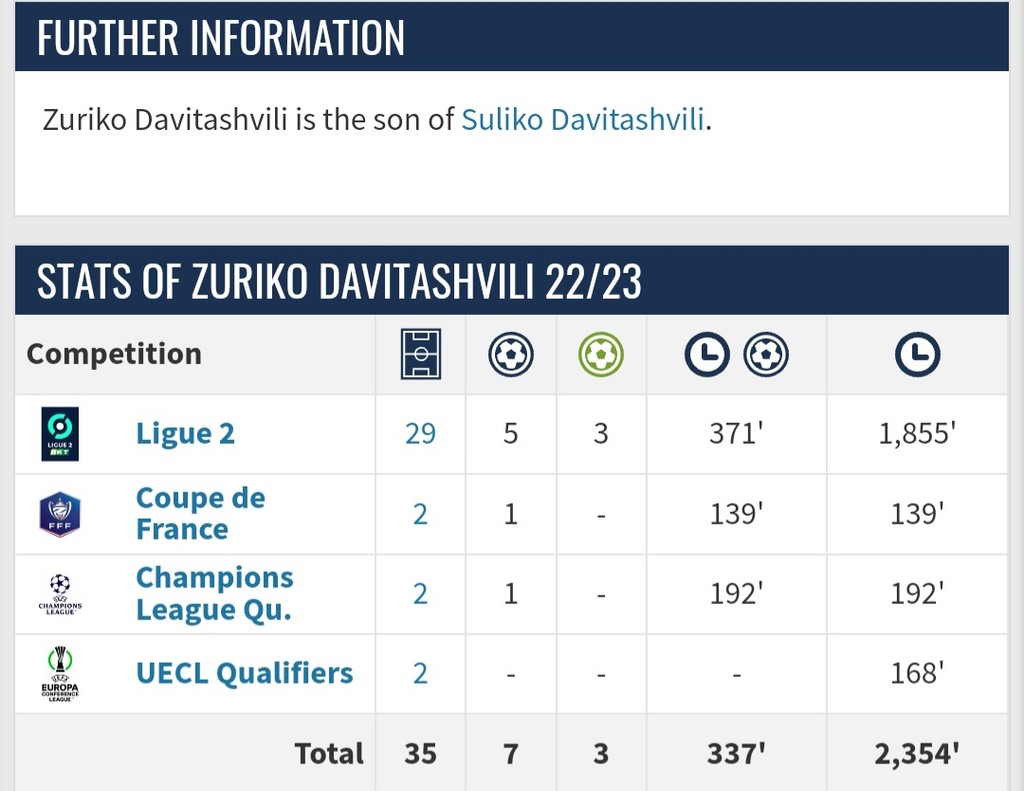Click UECL Qualifiers appearances count
Screen dimensions: 1024x791
(x=420, y=673)
